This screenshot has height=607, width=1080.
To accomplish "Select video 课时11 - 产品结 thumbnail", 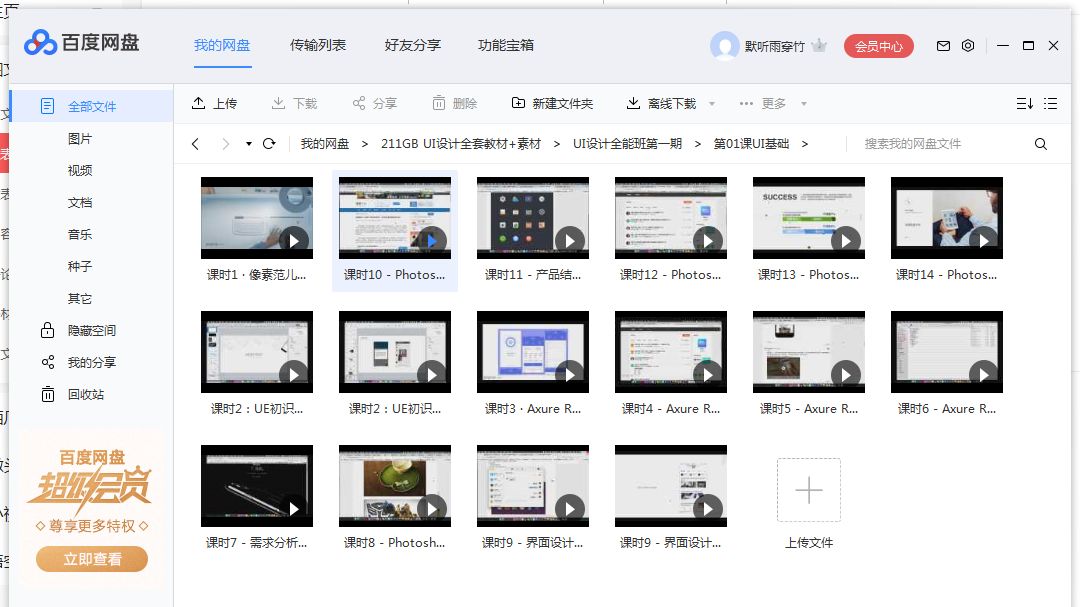I will (533, 218).
